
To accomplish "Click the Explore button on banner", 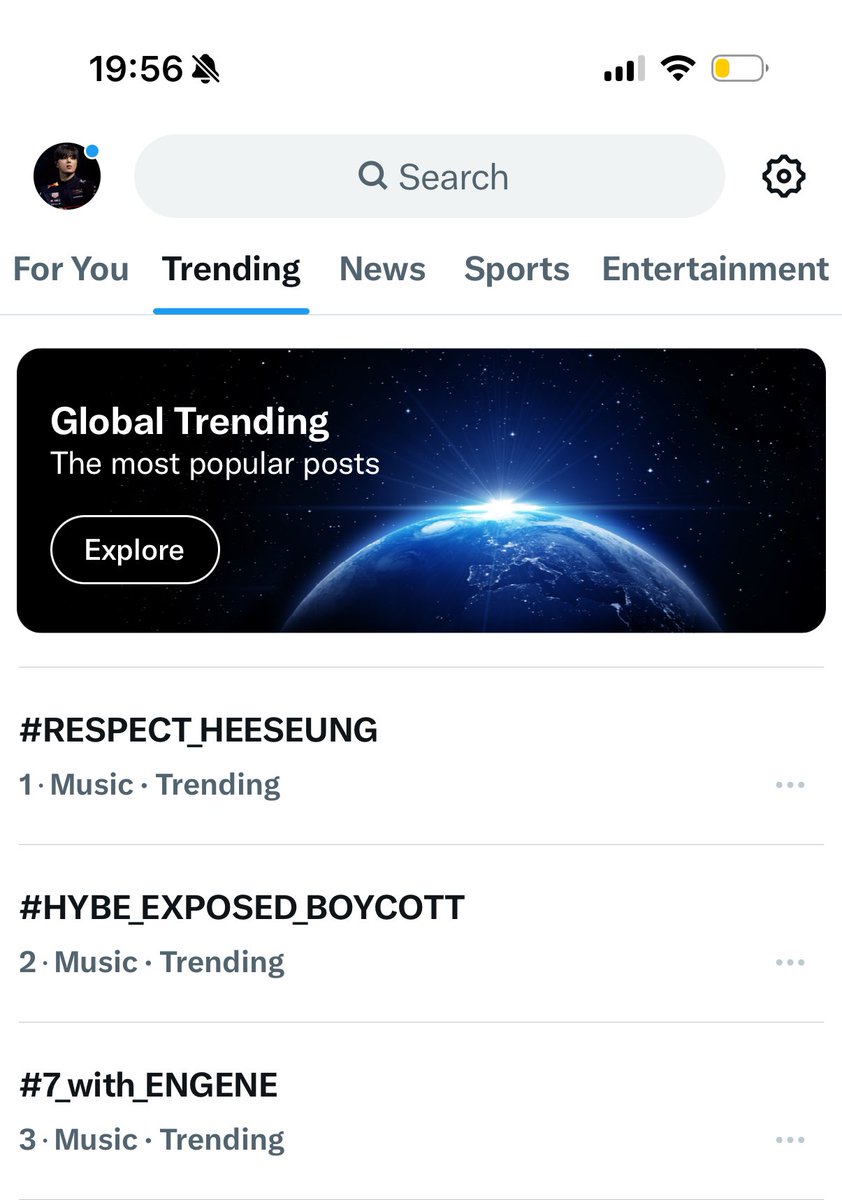I will 134,550.
